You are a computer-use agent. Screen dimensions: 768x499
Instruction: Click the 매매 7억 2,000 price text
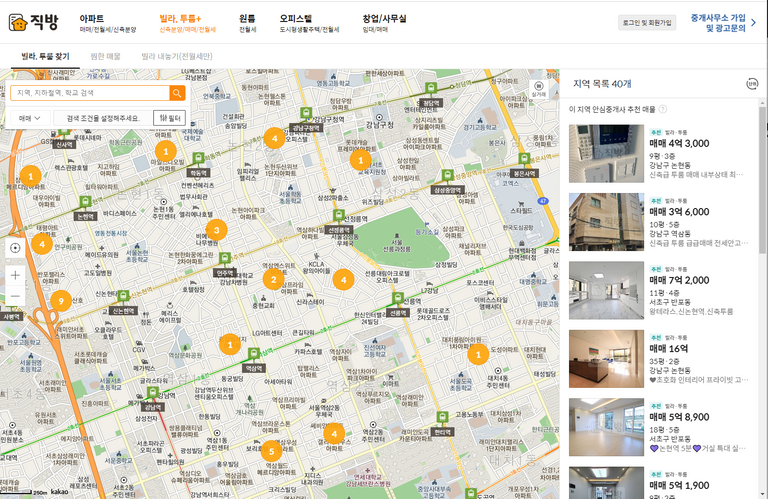pyautogui.click(x=679, y=280)
